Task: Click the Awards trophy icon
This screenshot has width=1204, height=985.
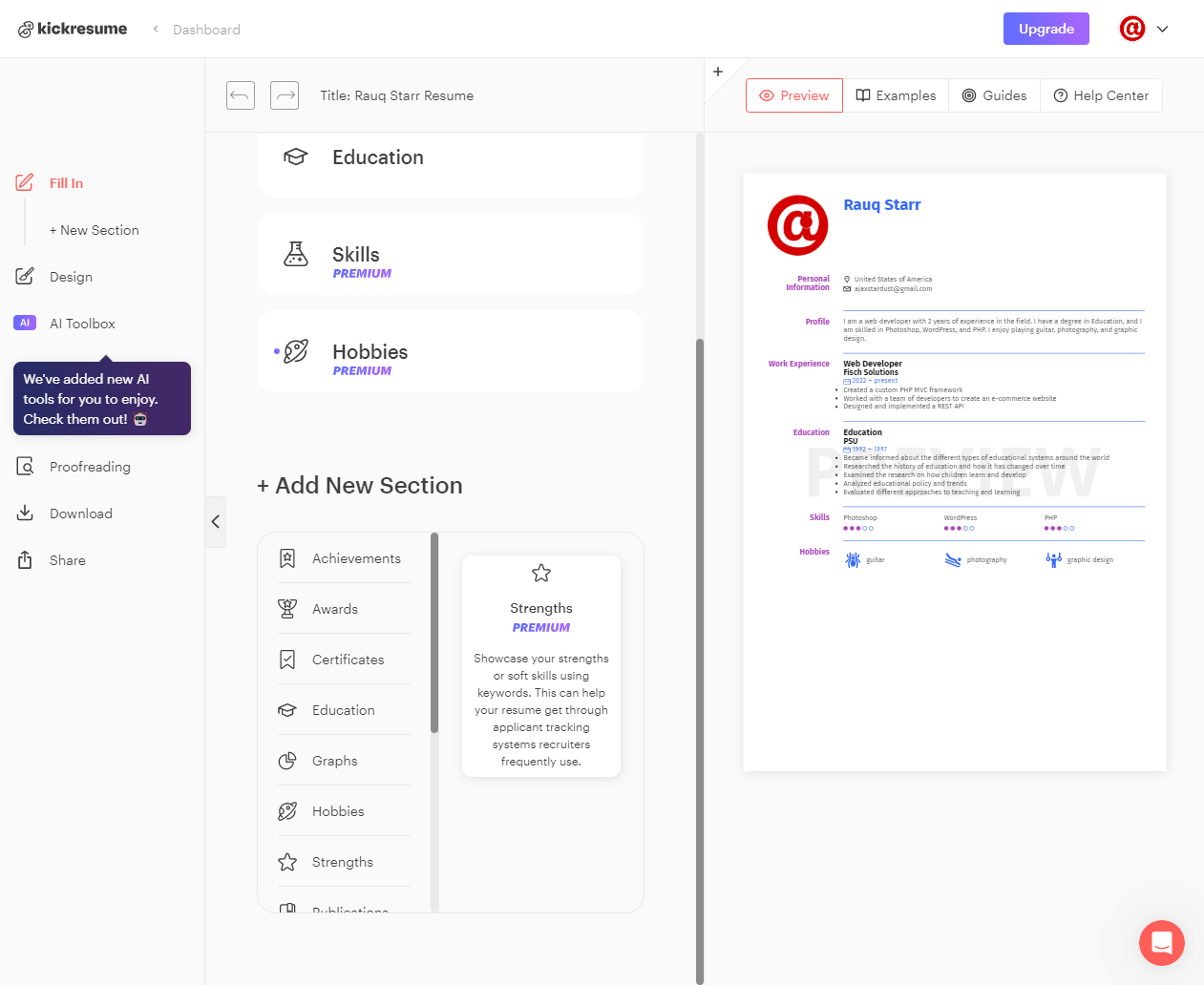Action: [x=287, y=609]
